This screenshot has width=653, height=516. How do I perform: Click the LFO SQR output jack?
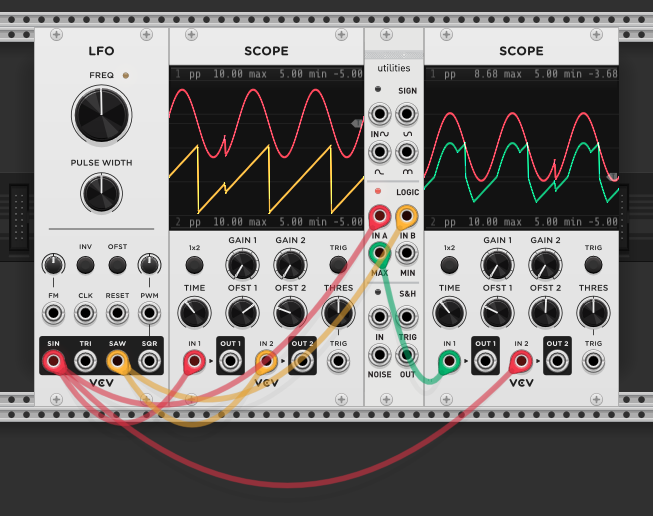[x=149, y=361]
